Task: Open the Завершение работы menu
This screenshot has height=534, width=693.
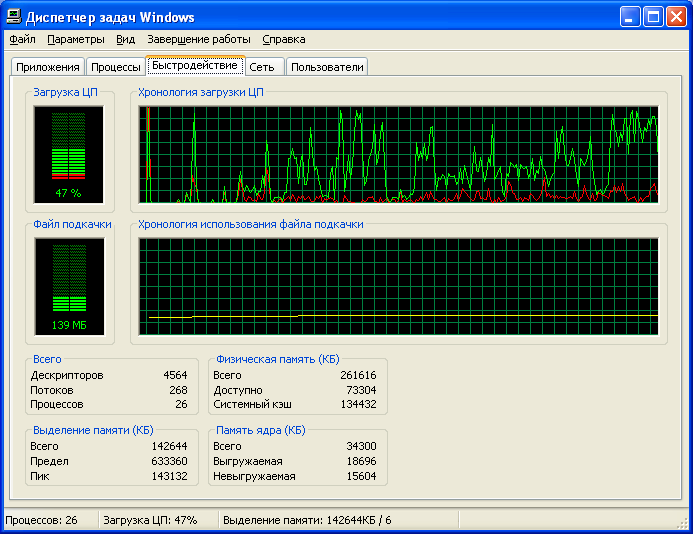Action: click(x=199, y=39)
